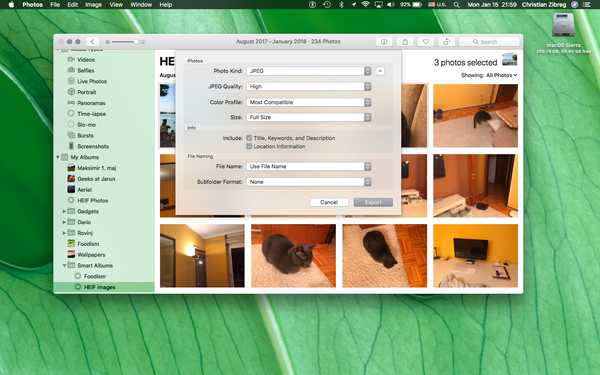The width and height of the screenshot is (600, 375).
Task: Toggle Title, Keywords, and Description checkbox
Action: [249, 138]
